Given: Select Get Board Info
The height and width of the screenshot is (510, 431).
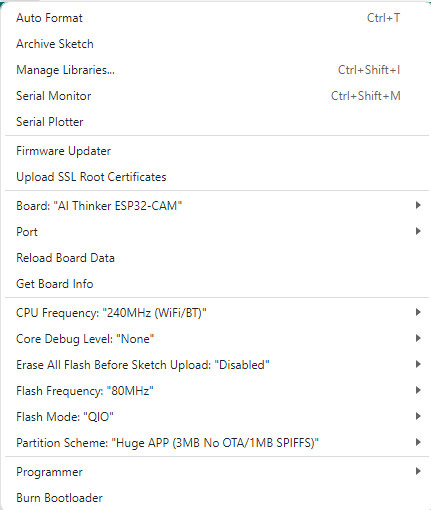Looking at the screenshot, I should tap(217, 284).
